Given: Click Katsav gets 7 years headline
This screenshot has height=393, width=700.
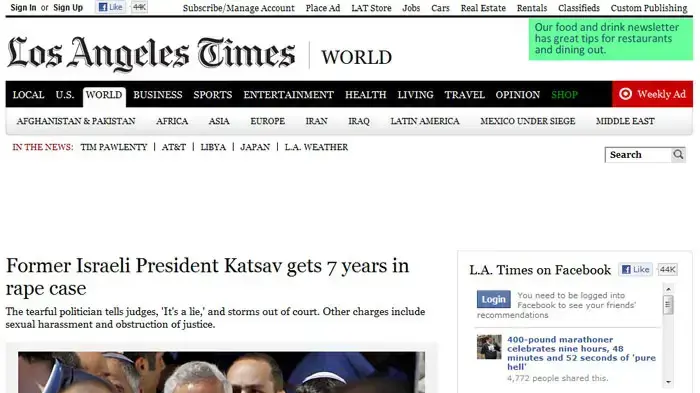Looking at the screenshot, I should pos(207,277).
